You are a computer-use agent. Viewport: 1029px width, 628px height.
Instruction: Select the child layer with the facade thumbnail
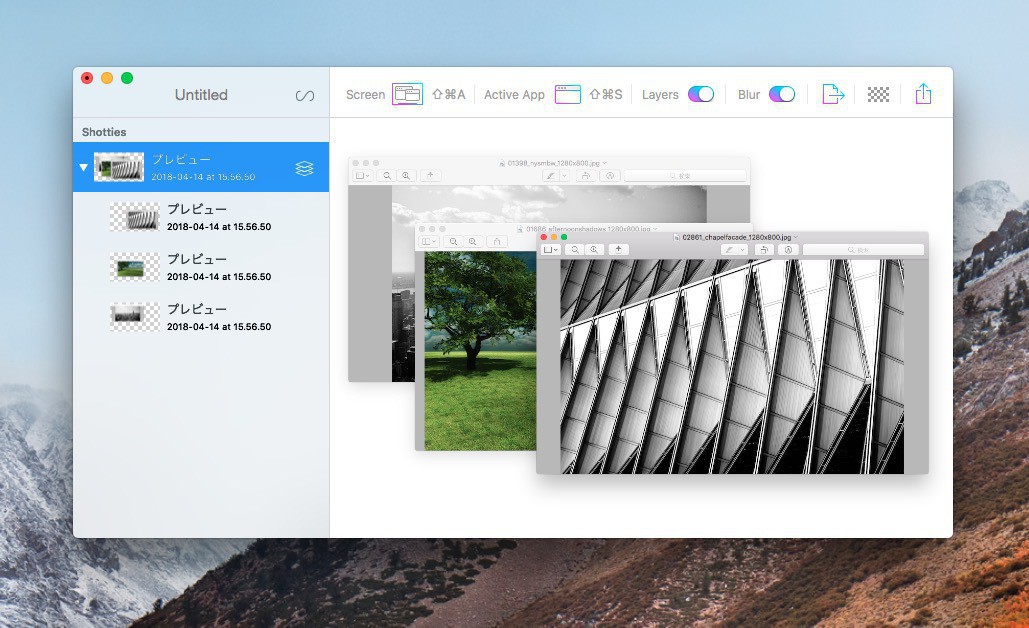coord(134,217)
